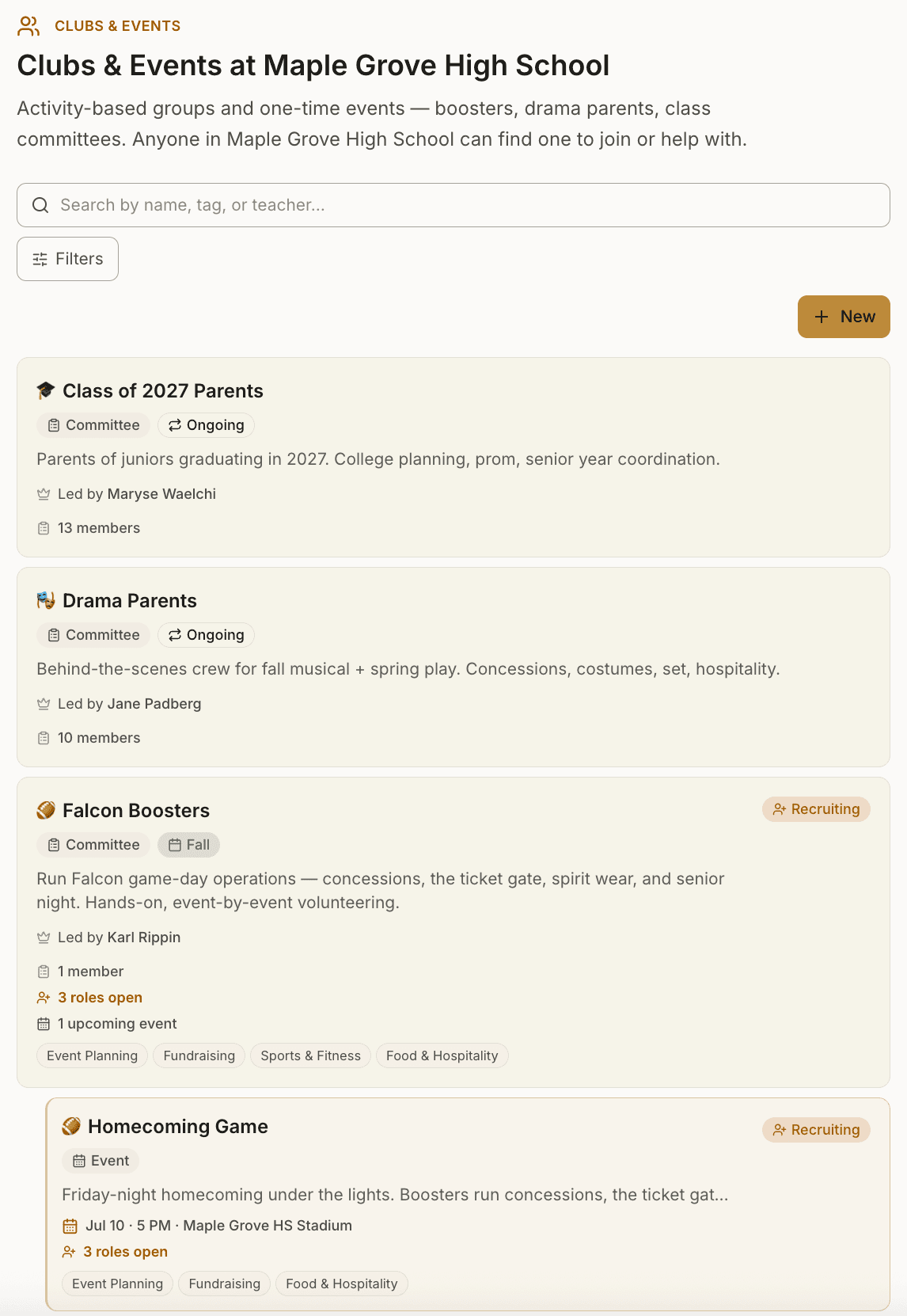The width and height of the screenshot is (907, 1316).
Task: Click the Ongoing chip on Drama Parents
Action: tap(206, 635)
